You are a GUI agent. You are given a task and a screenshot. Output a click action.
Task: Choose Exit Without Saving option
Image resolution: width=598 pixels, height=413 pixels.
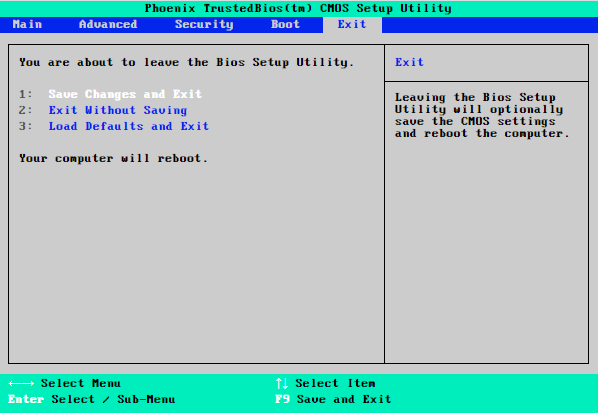118,110
